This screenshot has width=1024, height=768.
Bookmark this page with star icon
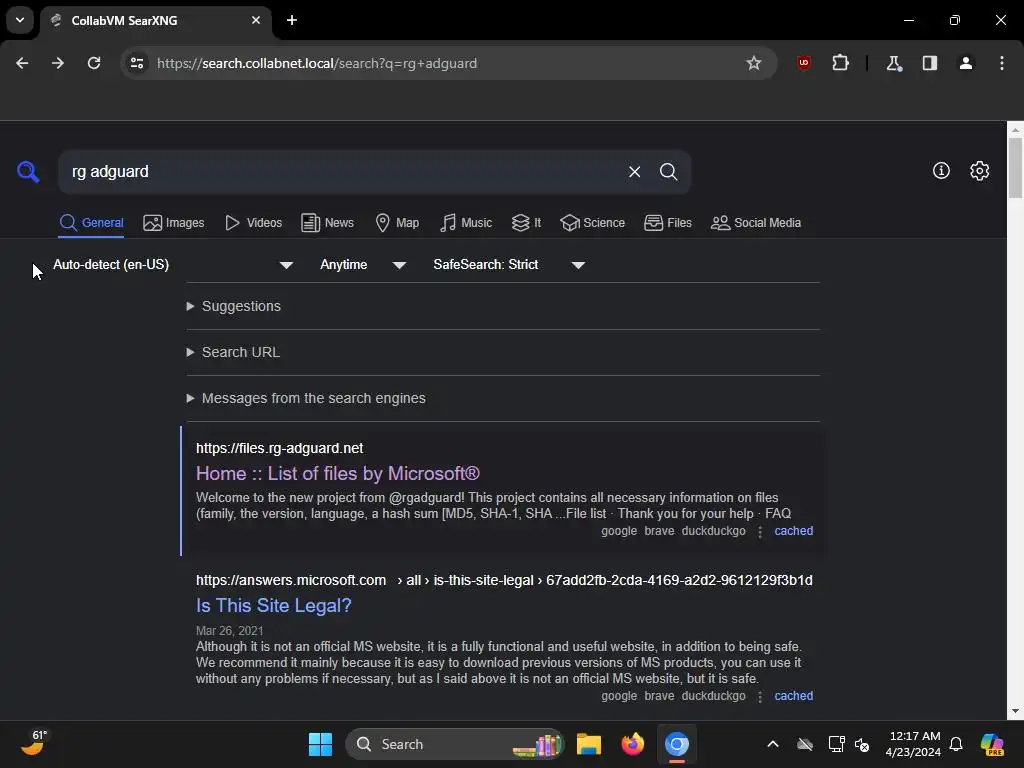[754, 63]
